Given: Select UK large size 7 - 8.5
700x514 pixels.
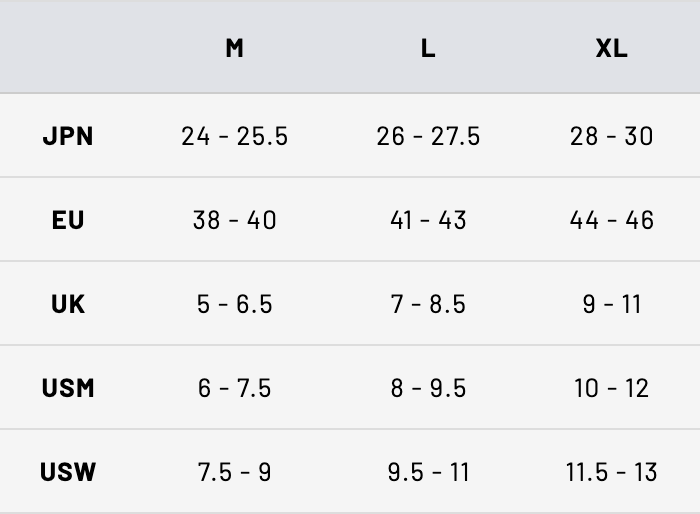Looking at the screenshot, I should [428, 304].
